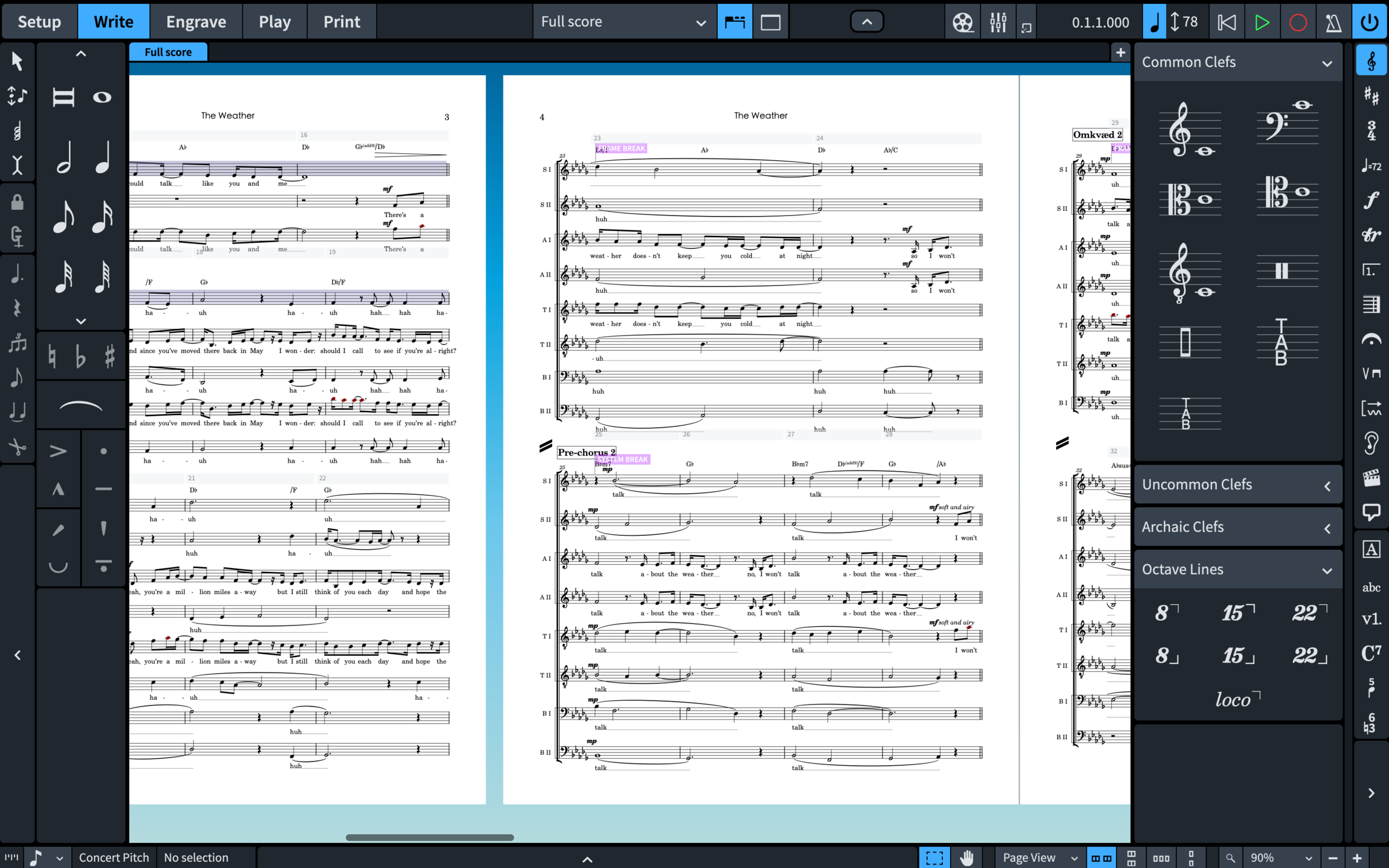Image resolution: width=1389 pixels, height=868 pixels.
Task: Pick the treble clef octave below
Action: [x=1190, y=273]
